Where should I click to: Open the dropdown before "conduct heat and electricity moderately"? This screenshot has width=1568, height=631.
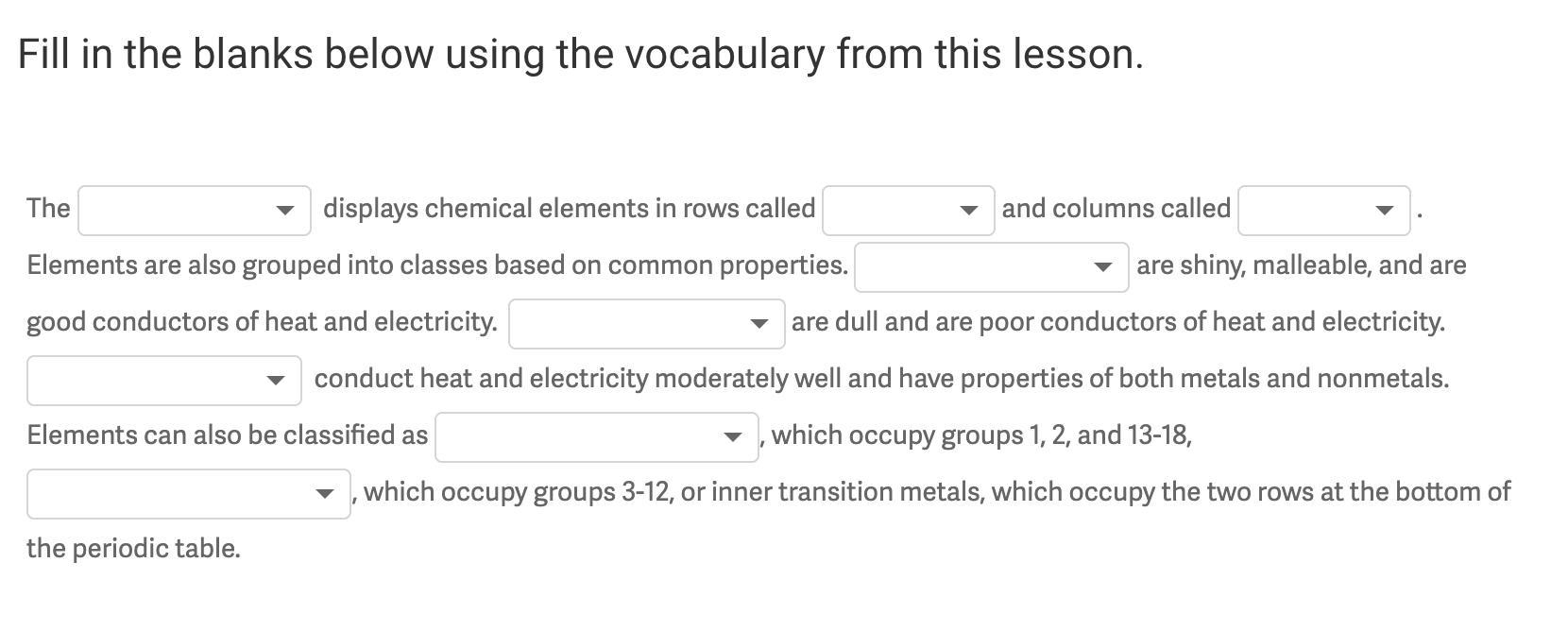click(x=164, y=381)
